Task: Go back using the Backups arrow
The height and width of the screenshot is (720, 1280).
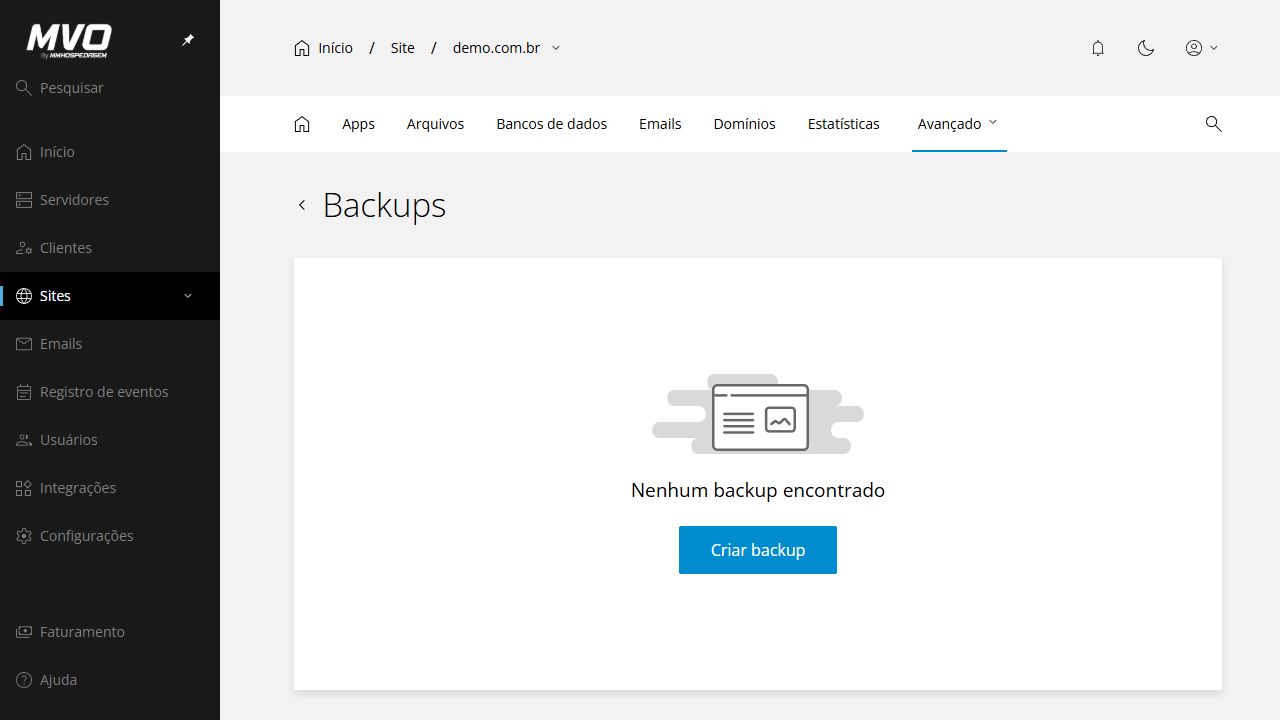Action: tap(302, 205)
